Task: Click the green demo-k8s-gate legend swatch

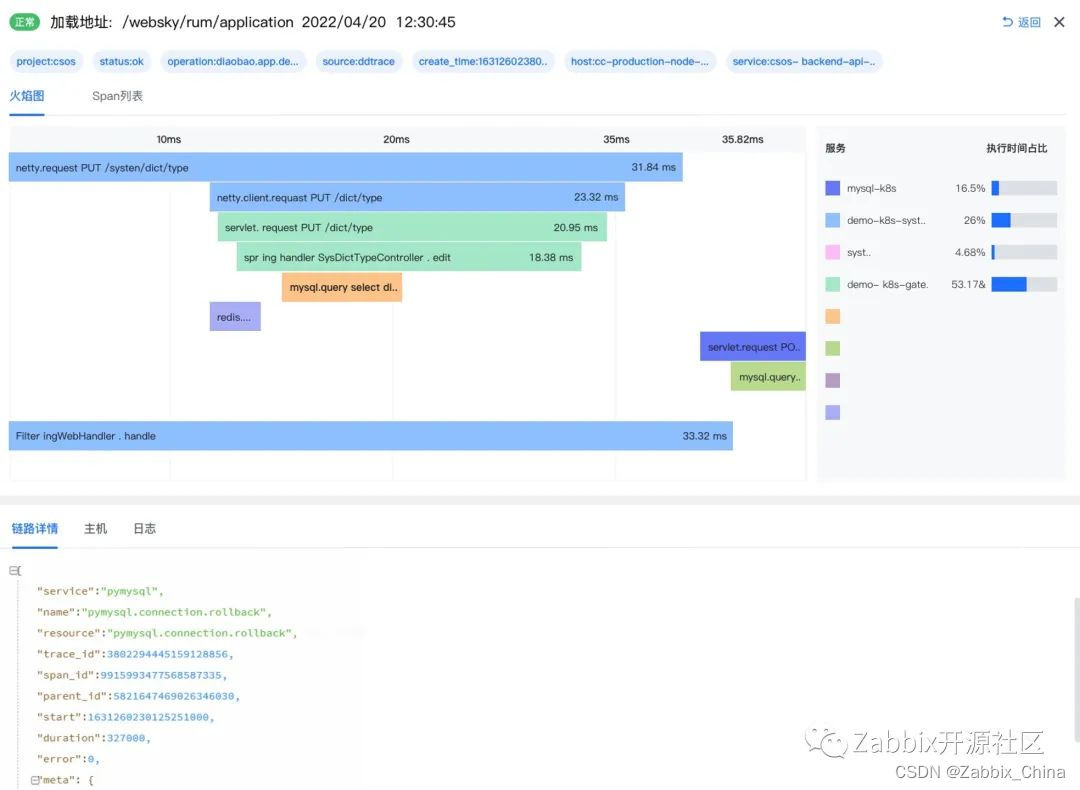Action: coord(832,284)
